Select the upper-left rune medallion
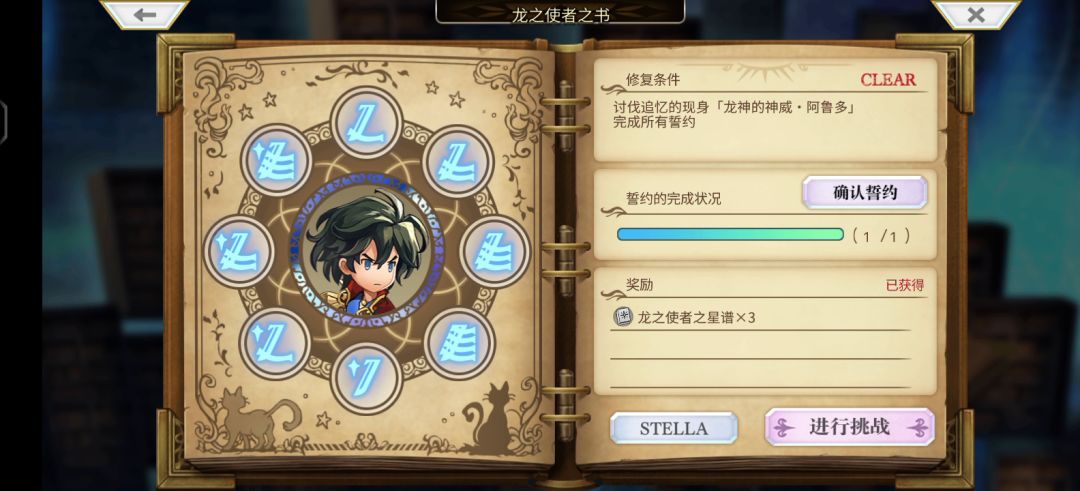Screen dimensions: 1080x491 276,161
